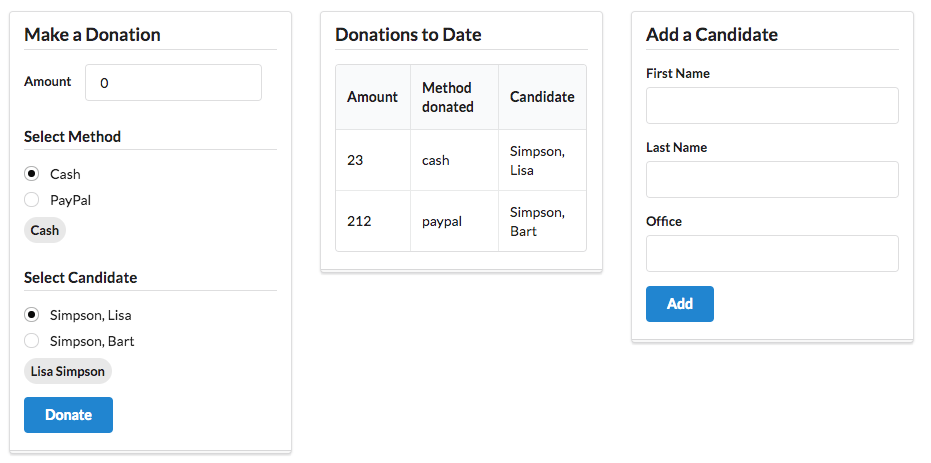Screen dimensions: 931x463
Task: Click the Candidate column header
Action: tap(542, 97)
